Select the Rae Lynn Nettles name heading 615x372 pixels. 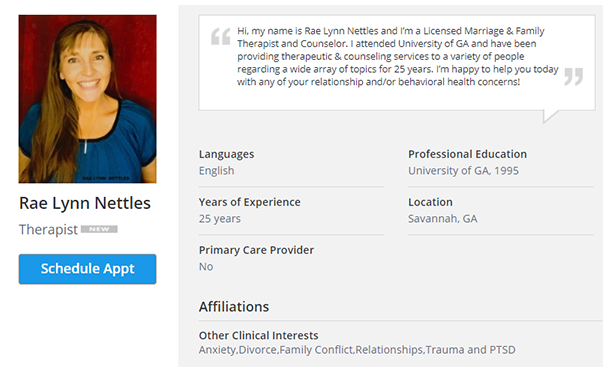point(85,203)
